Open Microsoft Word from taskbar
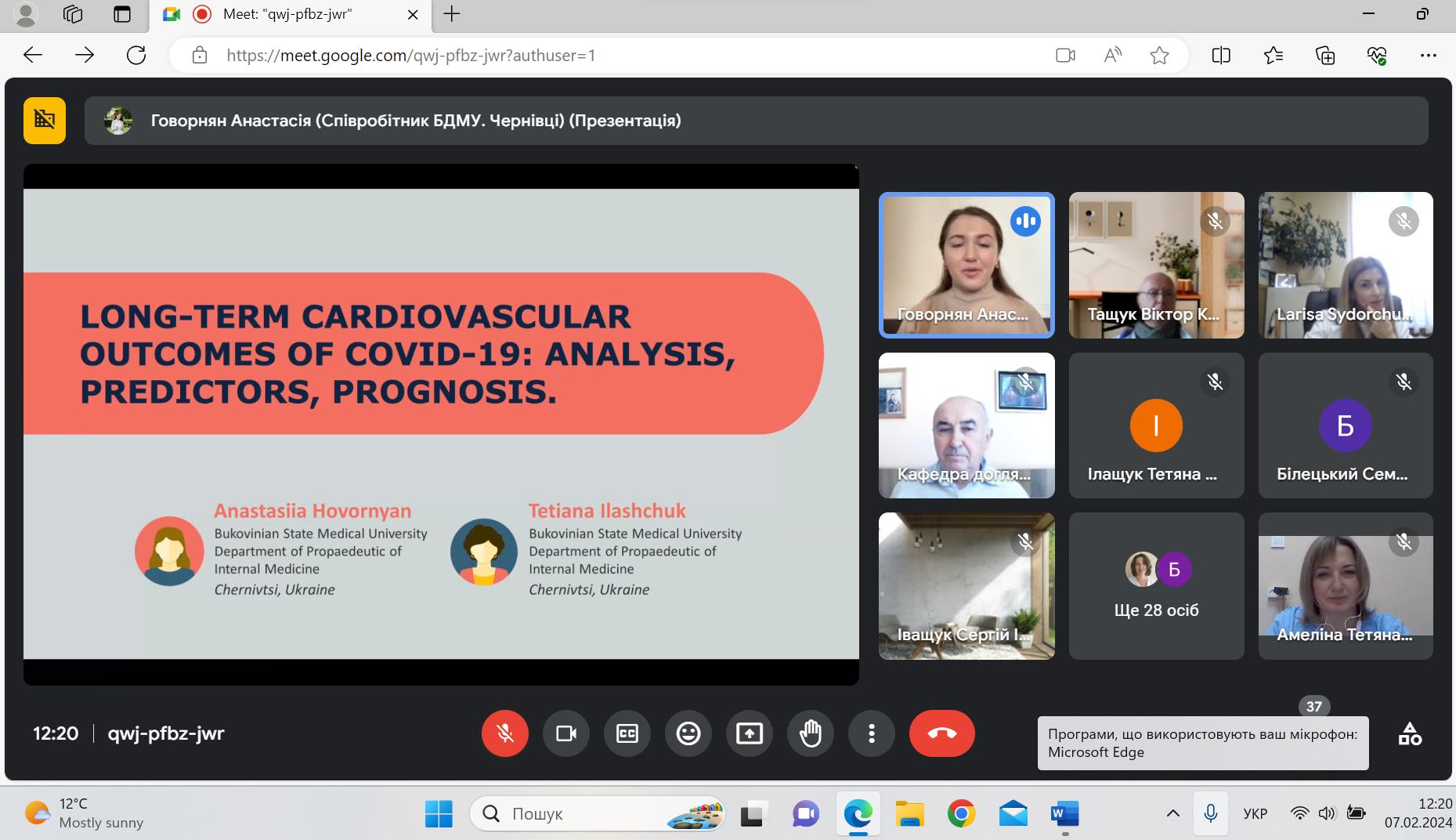This screenshot has height=840, width=1456. [x=1064, y=814]
